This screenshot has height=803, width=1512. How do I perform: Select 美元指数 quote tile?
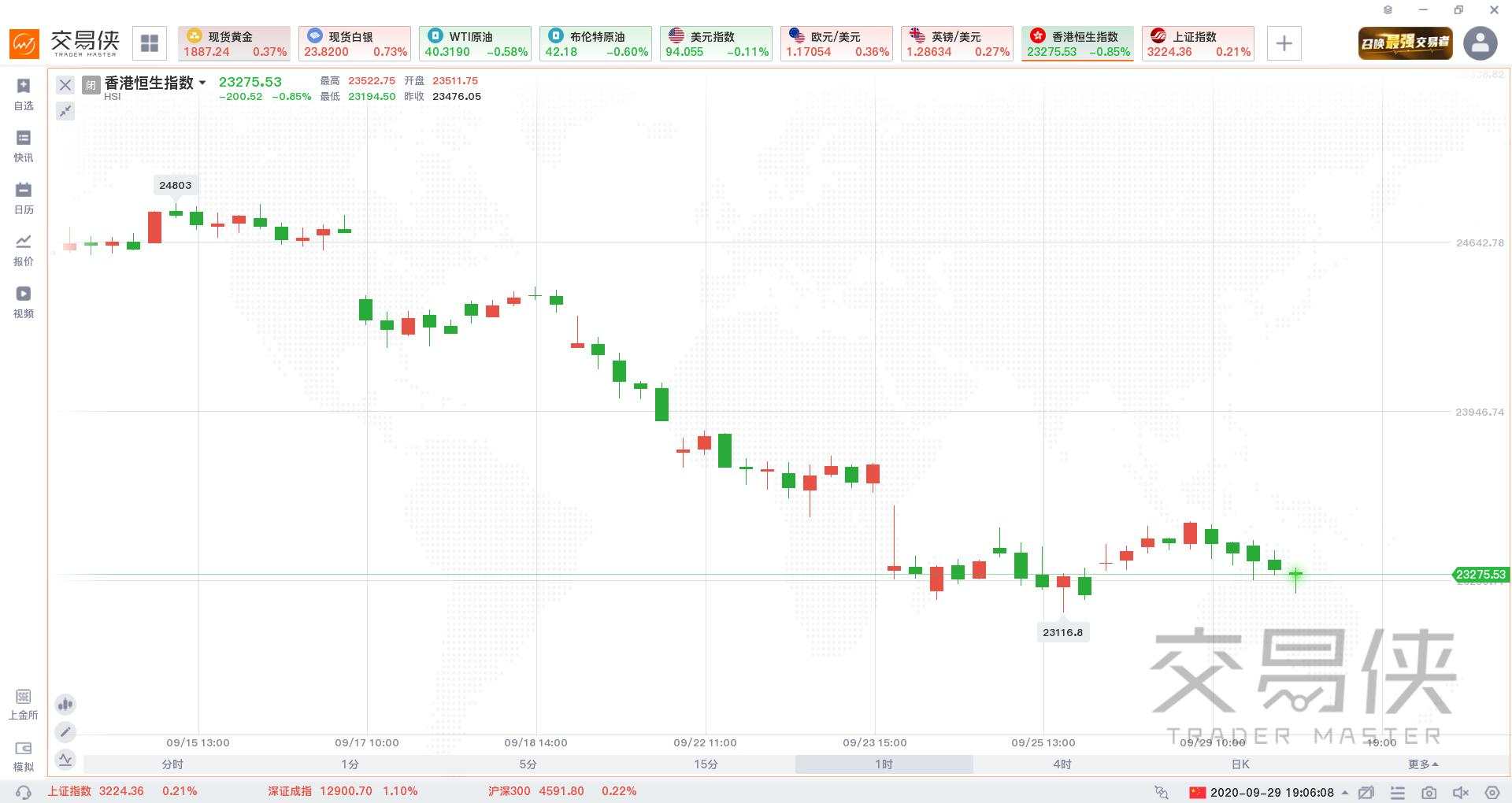click(716, 43)
